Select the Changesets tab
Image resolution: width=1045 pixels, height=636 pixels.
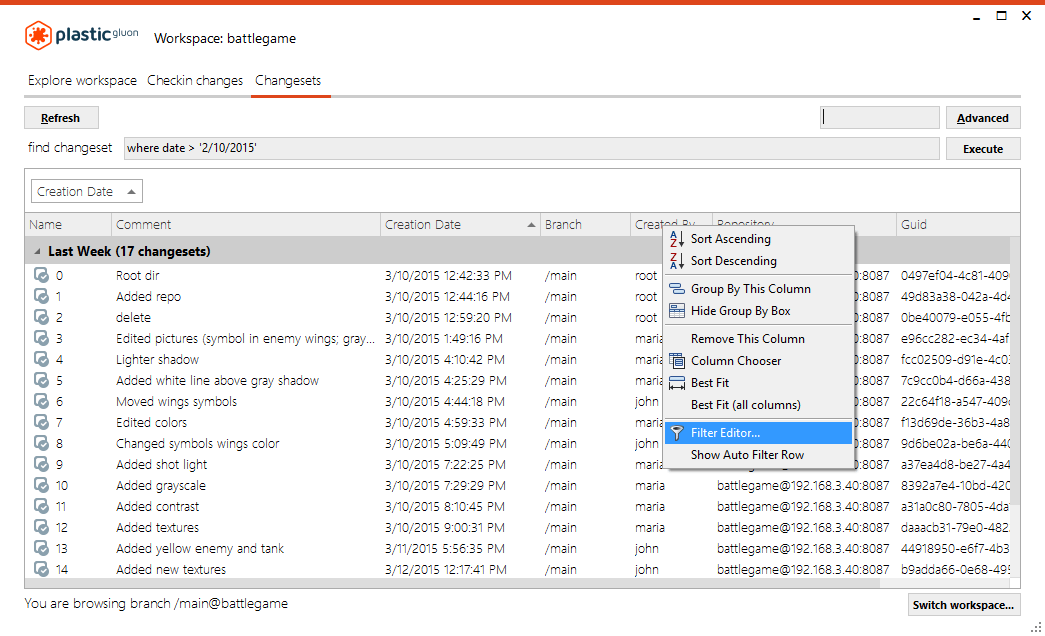coord(288,81)
